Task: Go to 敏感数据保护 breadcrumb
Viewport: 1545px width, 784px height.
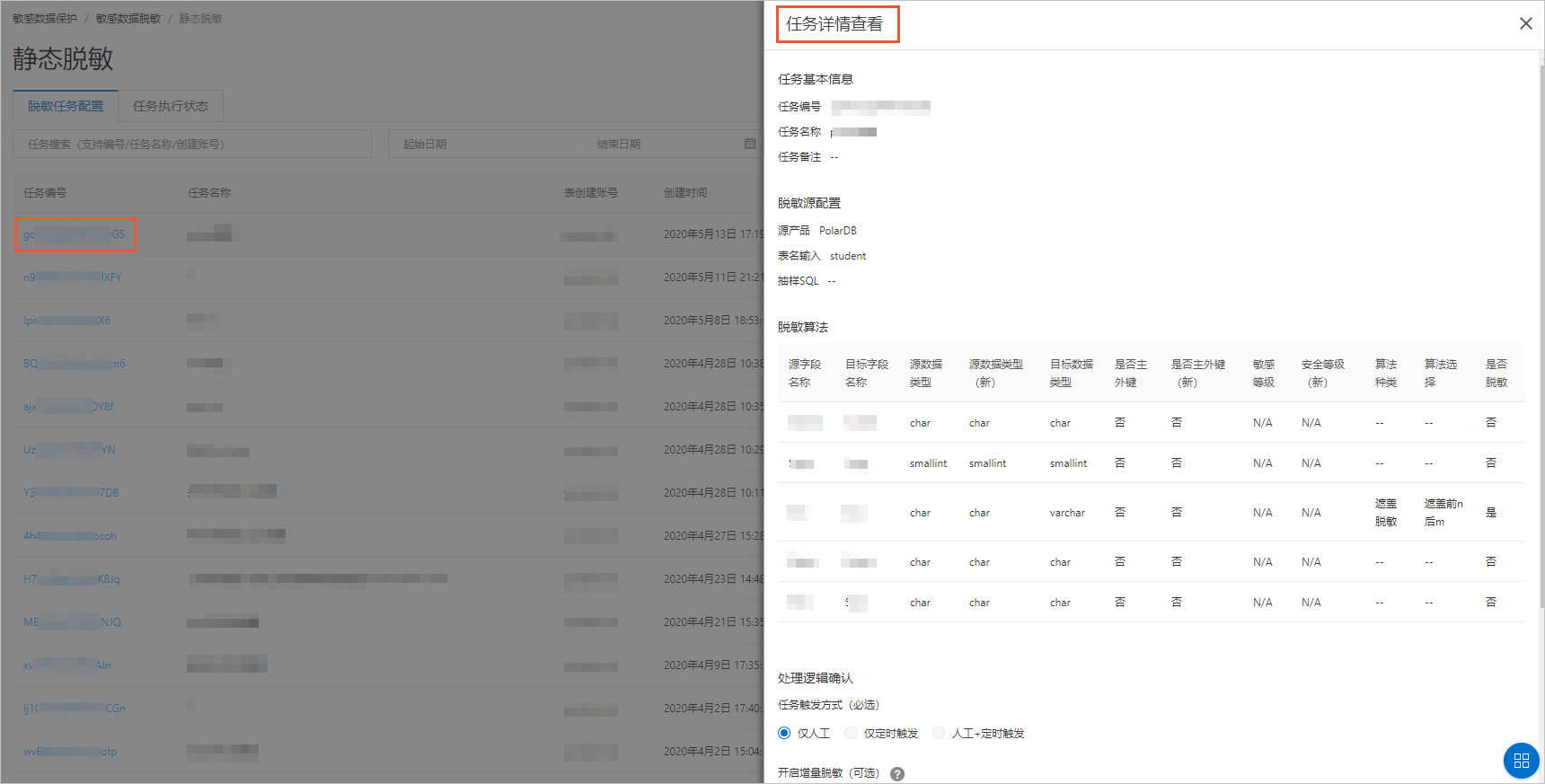Action: [45, 18]
